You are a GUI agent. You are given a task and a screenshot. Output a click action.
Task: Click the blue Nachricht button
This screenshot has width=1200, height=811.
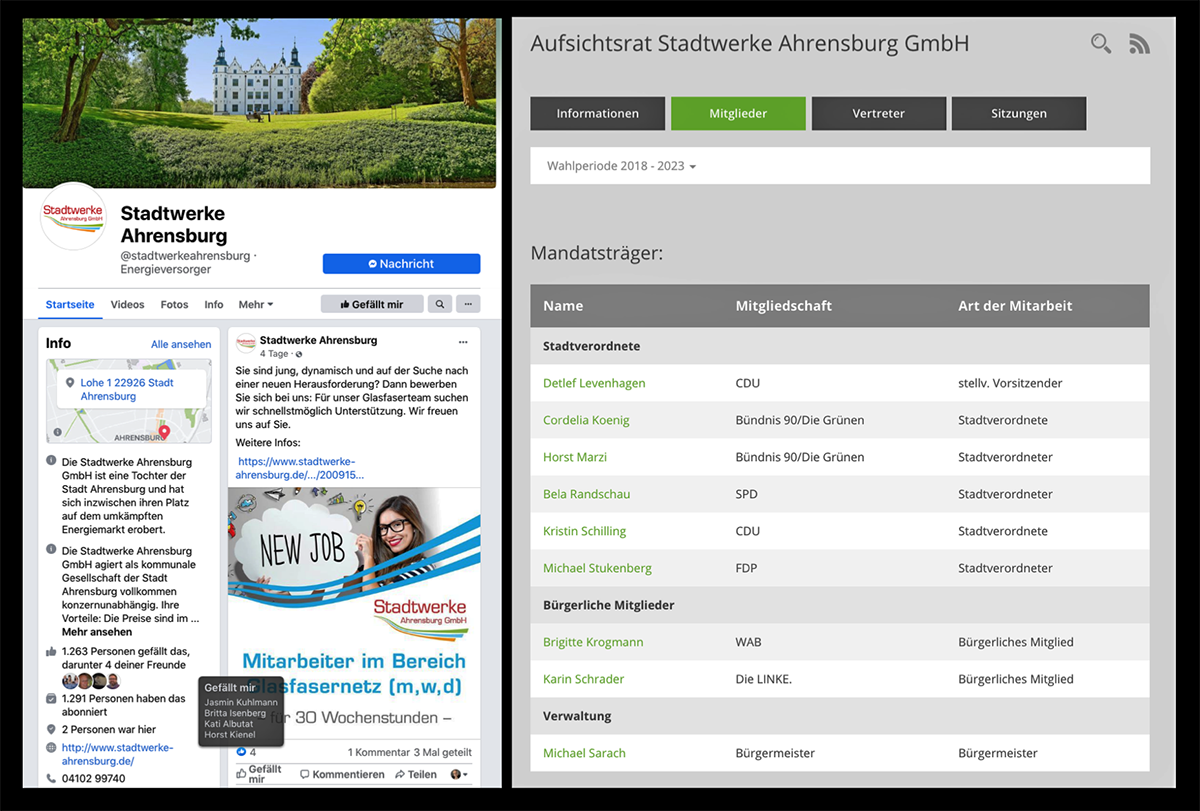pos(401,264)
